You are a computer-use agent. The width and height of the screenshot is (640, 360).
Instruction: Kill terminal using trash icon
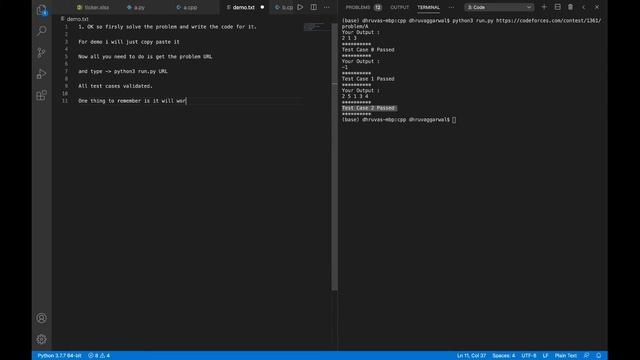pyautogui.click(x=571, y=7)
